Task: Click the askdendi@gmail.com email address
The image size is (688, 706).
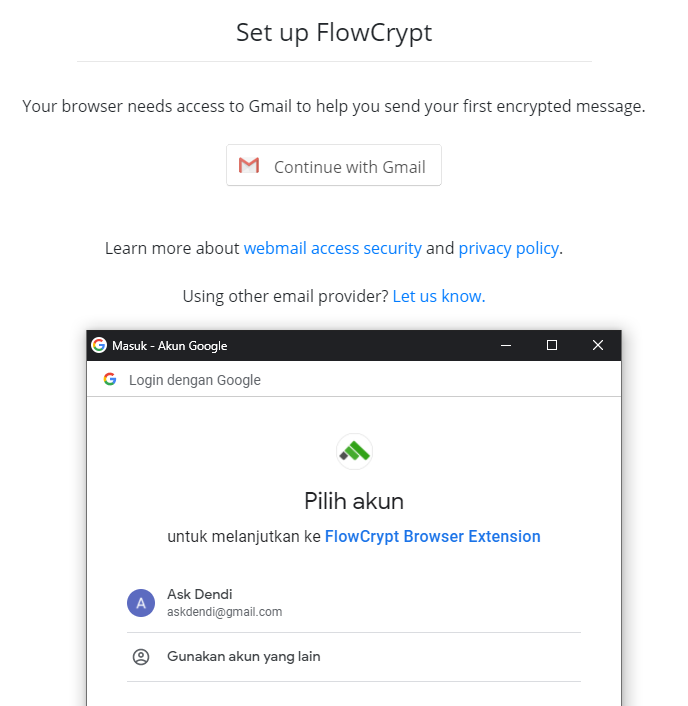Action: click(x=225, y=612)
